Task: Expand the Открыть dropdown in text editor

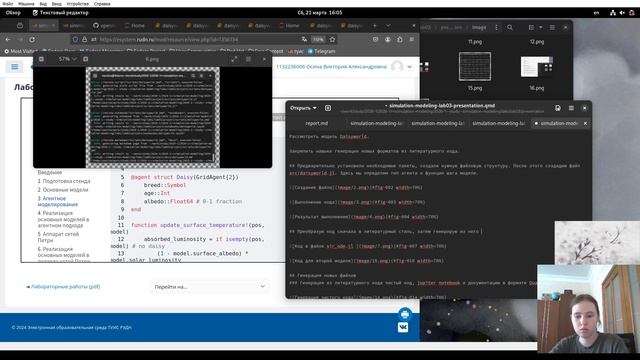Action: tap(303, 108)
